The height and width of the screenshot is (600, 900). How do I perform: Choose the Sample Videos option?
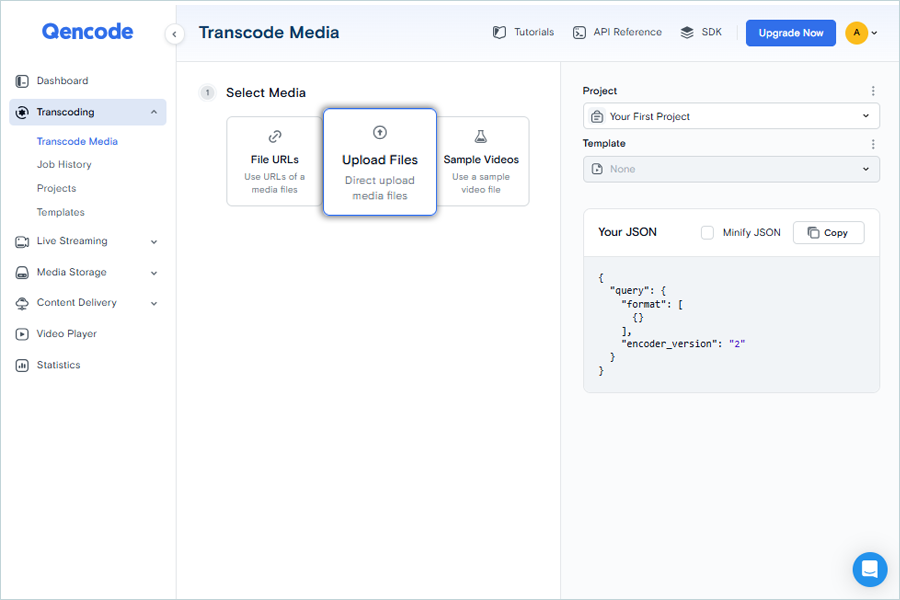(481, 161)
